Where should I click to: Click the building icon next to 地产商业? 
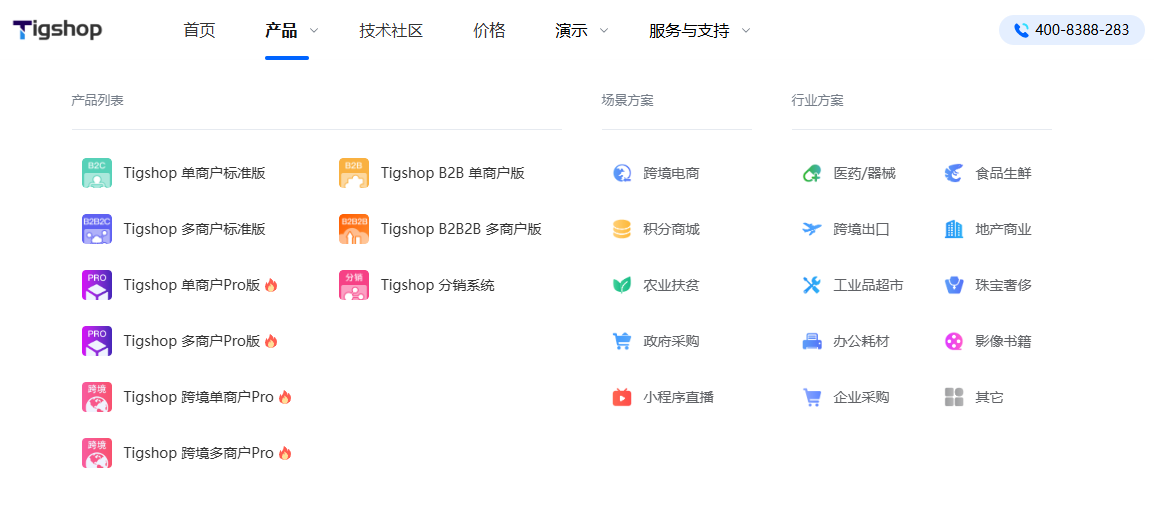coord(954,229)
